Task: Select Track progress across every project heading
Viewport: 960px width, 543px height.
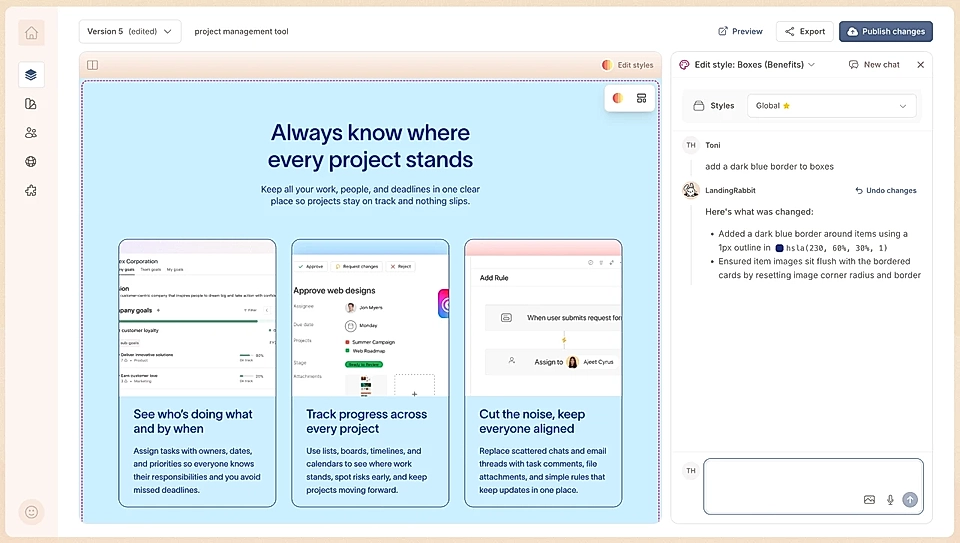Action: coord(367,421)
